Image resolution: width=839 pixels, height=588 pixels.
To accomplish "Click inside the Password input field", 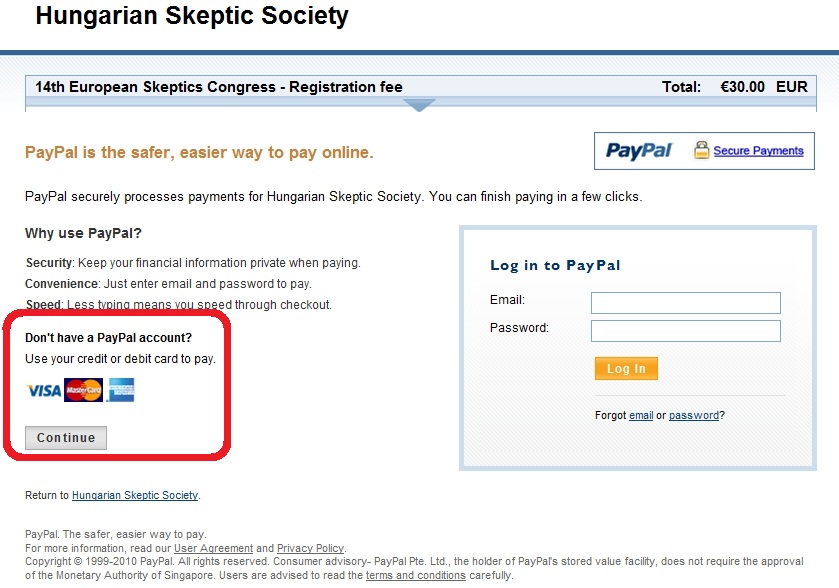I will (685, 330).
